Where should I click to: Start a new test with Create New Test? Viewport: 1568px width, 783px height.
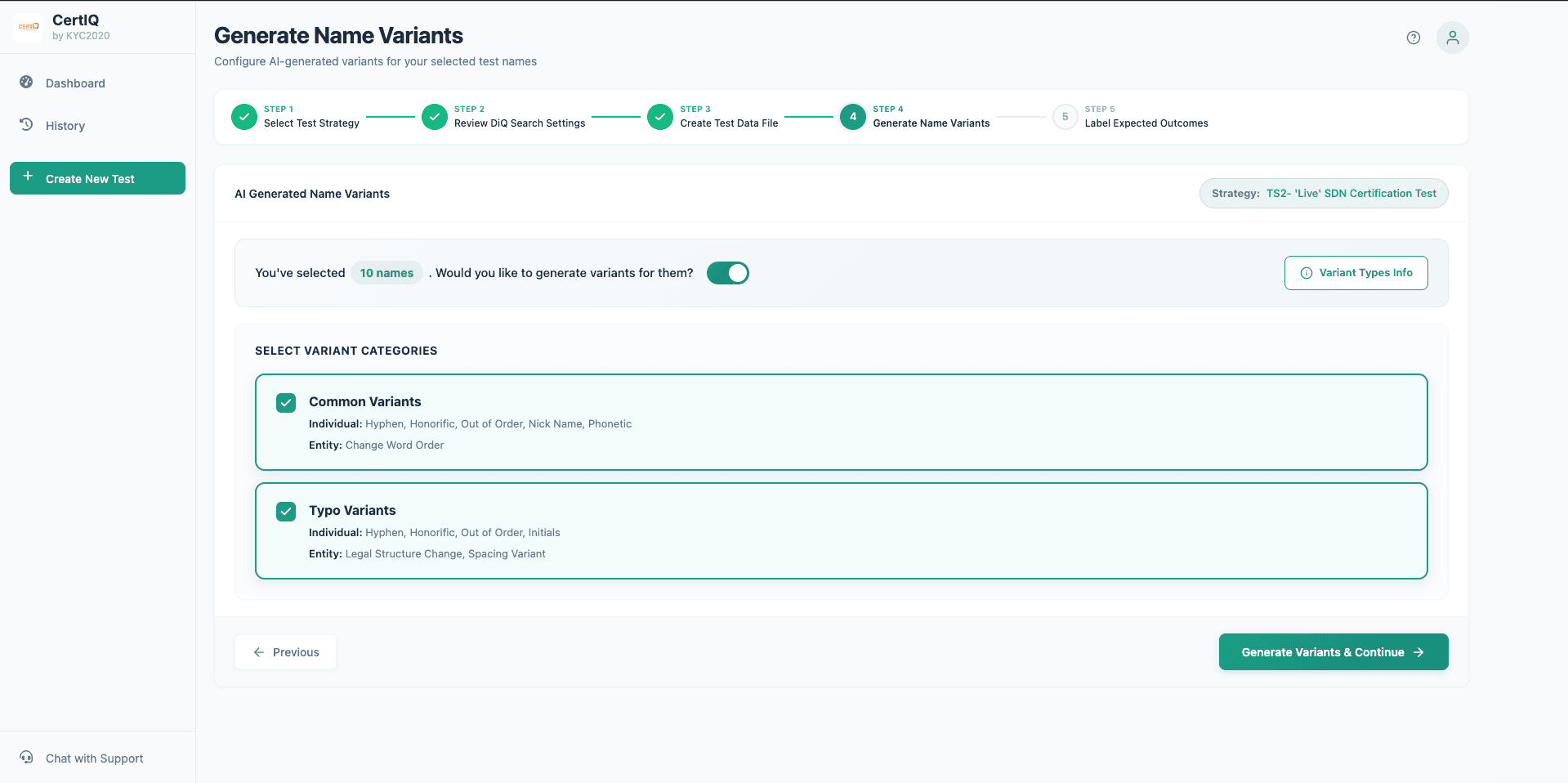97,178
